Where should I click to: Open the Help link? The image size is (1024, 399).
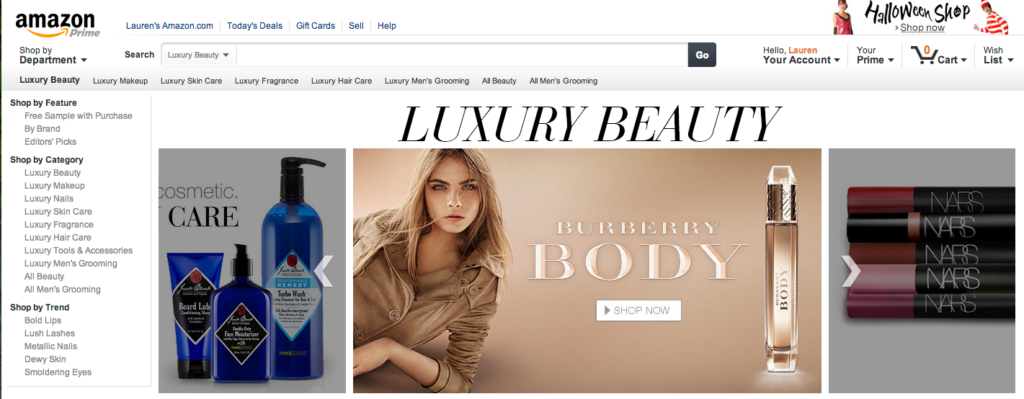tap(387, 26)
